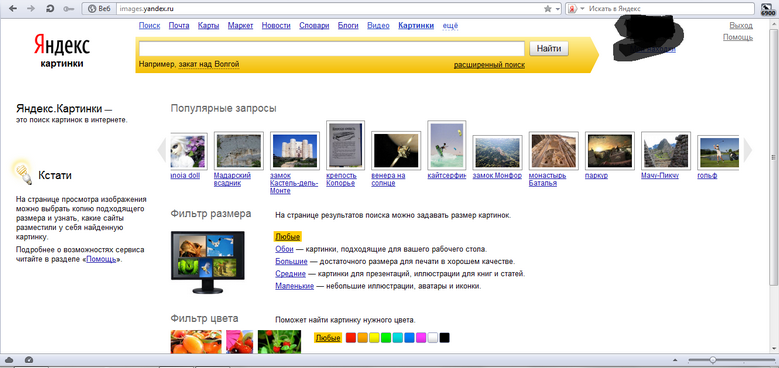Expand the search engine selector dropdown
Viewport: 779px width, 368px height.
[x=582, y=8]
